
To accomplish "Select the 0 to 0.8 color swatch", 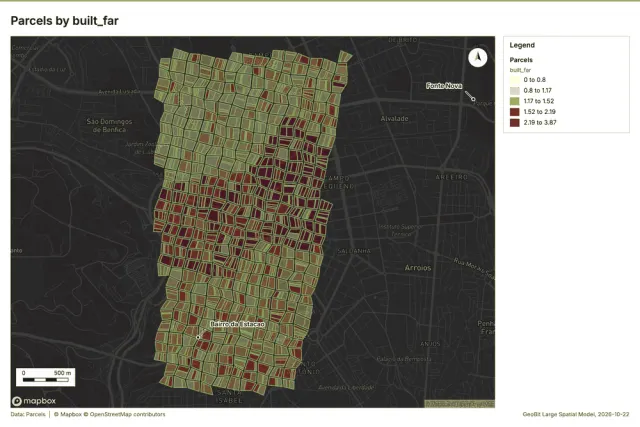I will (515, 80).
